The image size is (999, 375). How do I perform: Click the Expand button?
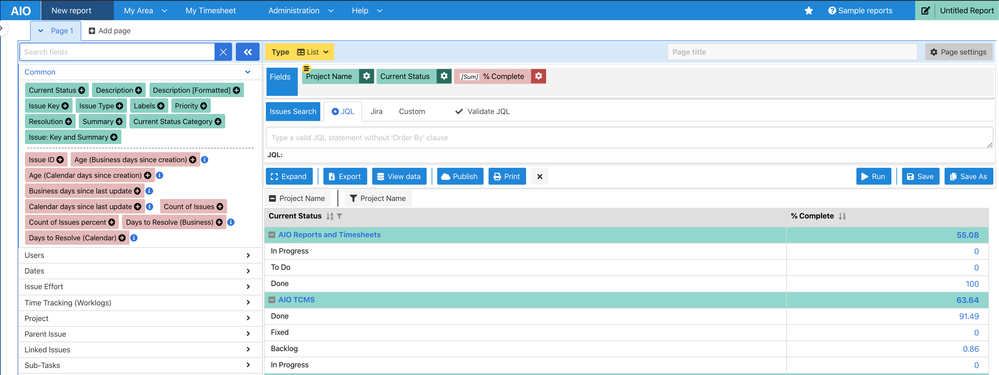tap(289, 176)
